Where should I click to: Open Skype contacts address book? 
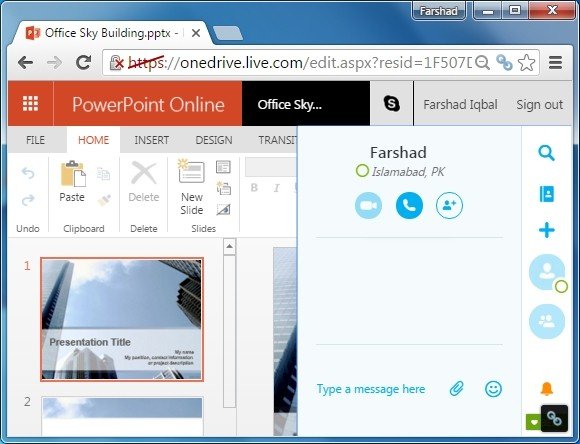[547, 194]
